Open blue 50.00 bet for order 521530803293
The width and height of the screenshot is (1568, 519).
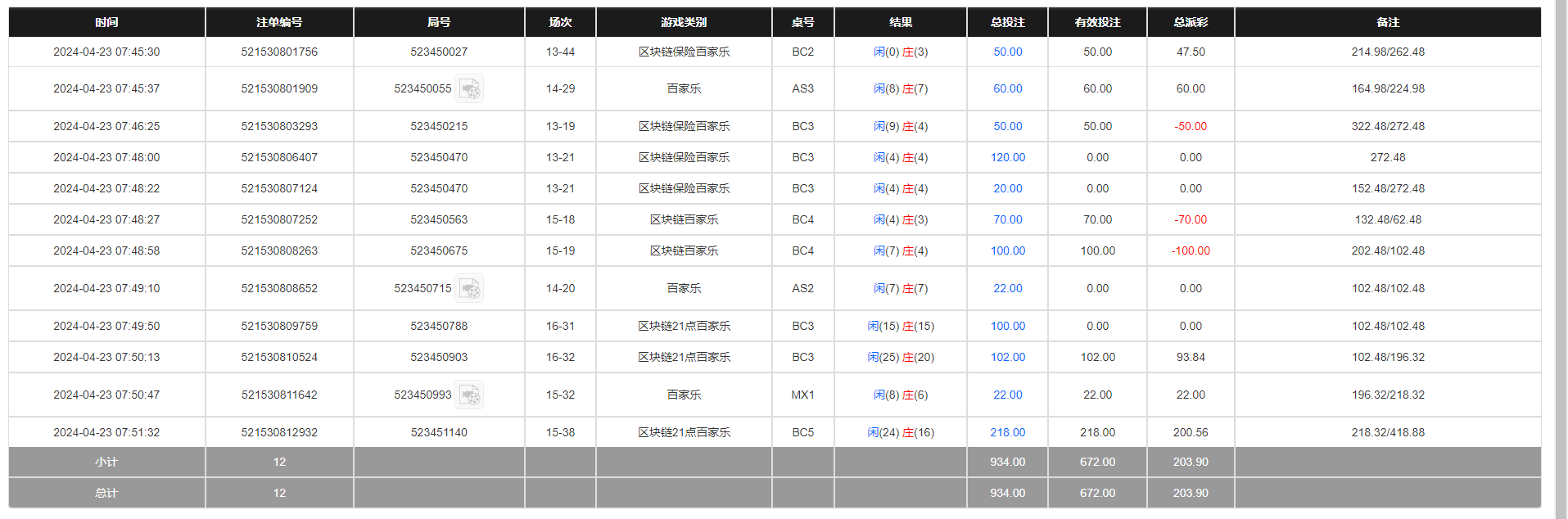tap(1007, 126)
